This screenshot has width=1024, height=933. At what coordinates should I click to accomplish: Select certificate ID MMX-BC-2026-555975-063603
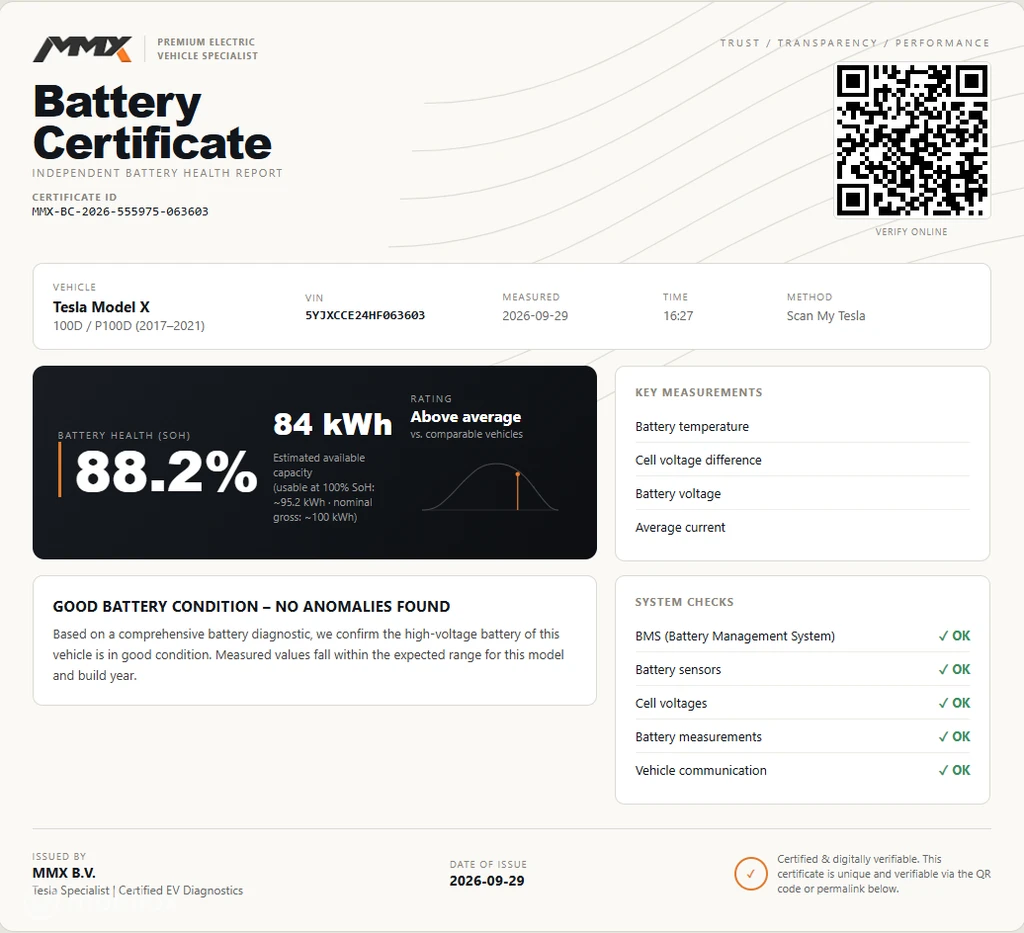pos(120,212)
